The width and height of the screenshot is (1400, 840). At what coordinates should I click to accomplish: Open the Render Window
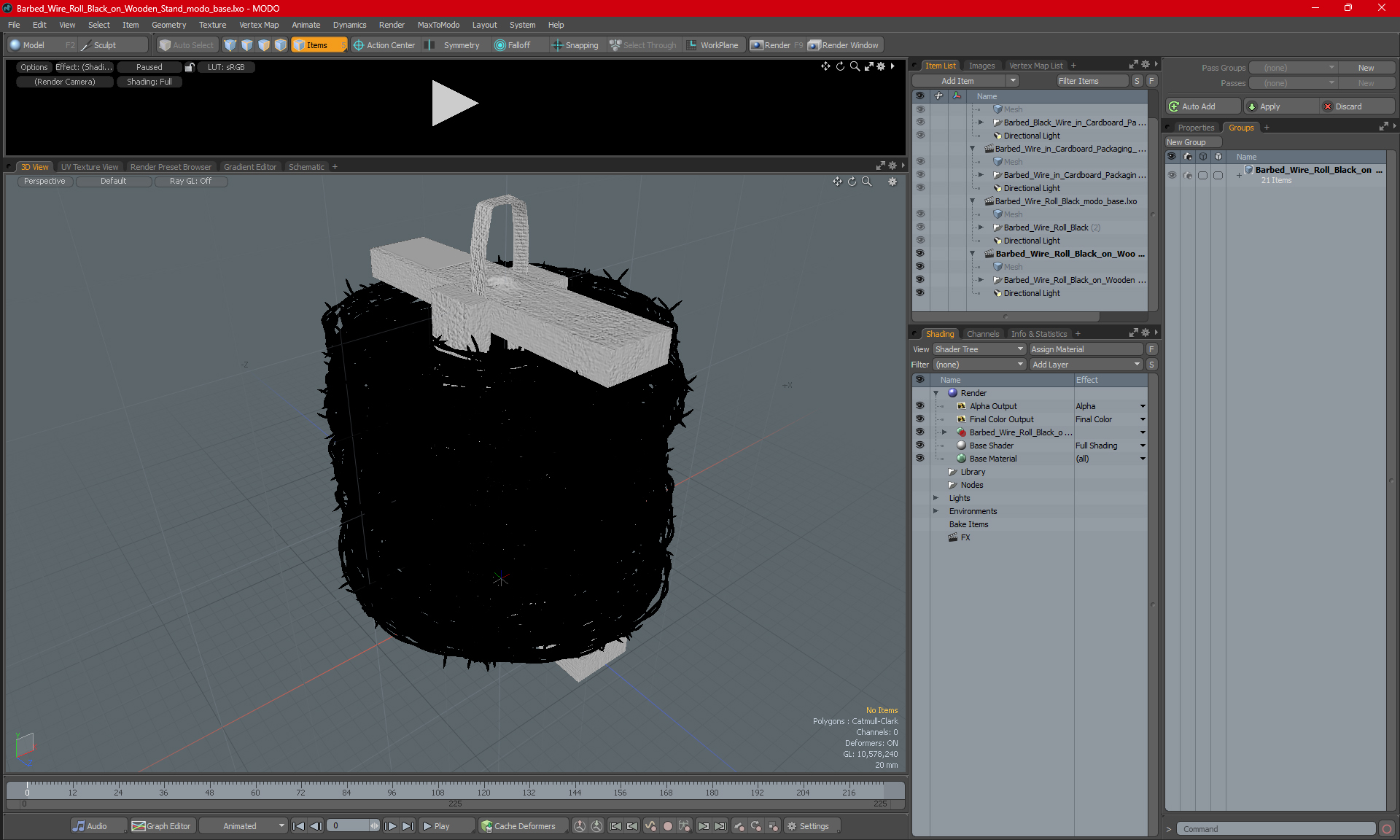click(844, 45)
